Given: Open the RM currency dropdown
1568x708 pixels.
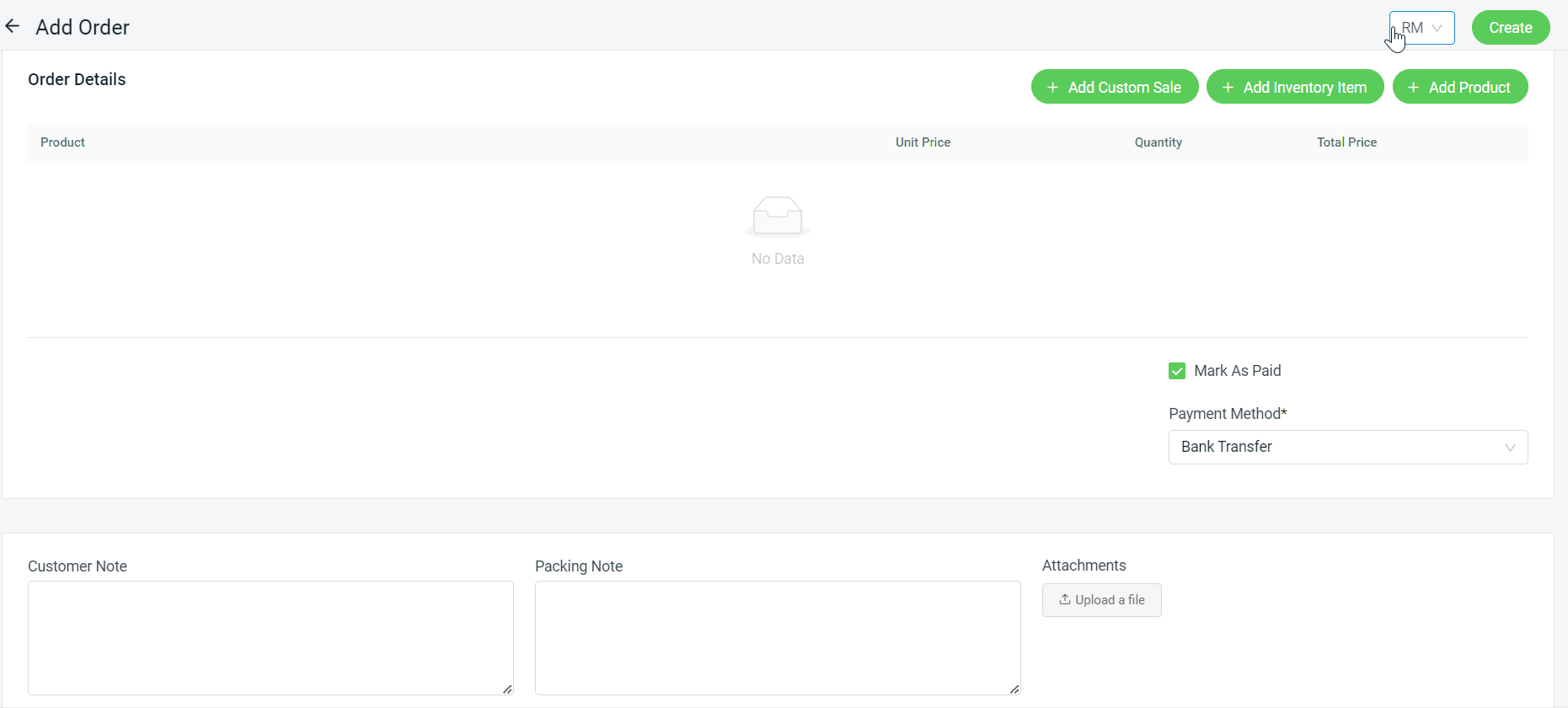Looking at the screenshot, I should pos(1421,28).
